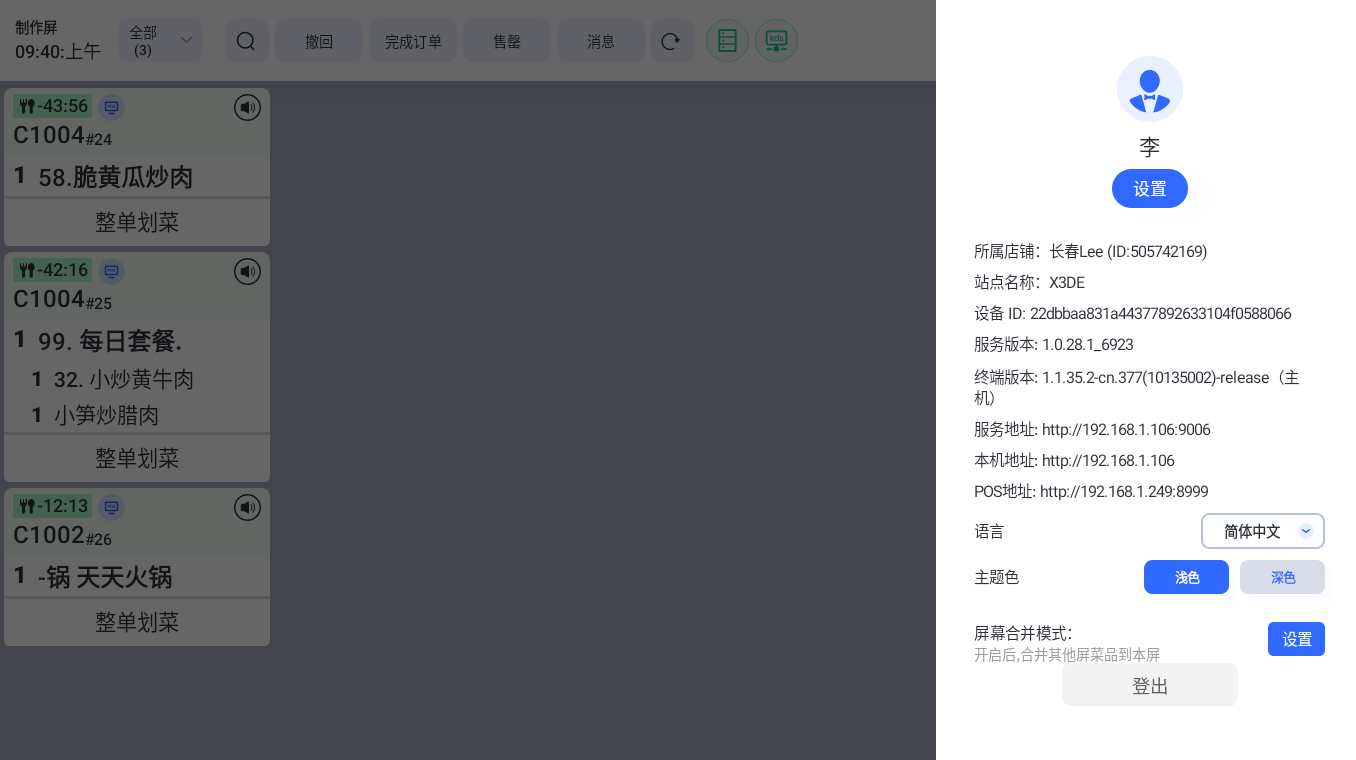The width and height of the screenshot is (1356, 760).
Task: Click the screen icon on order #24
Action: [x=112, y=107]
